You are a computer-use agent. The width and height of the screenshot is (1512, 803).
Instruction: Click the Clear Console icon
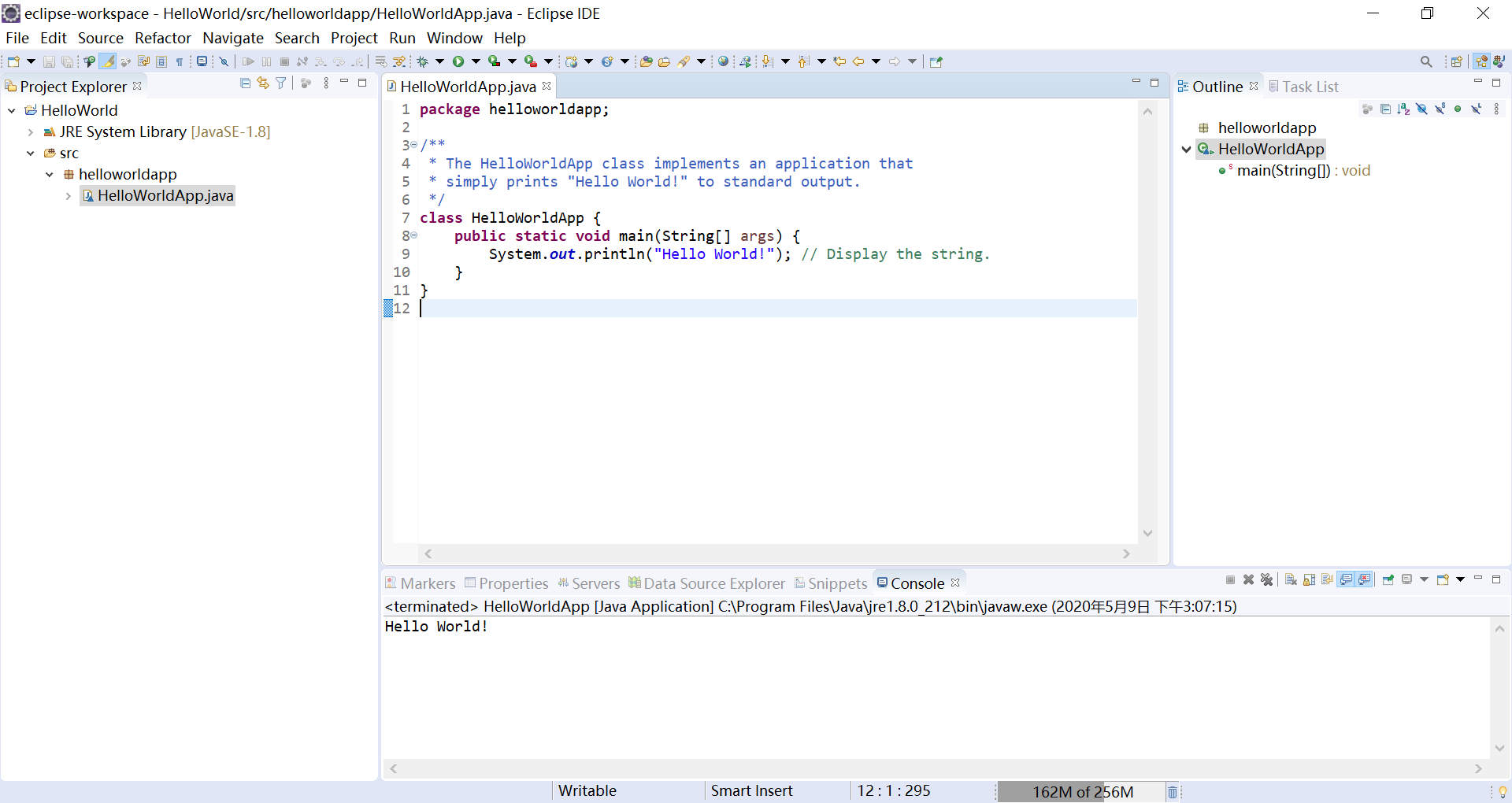(x=1291, y=579)
